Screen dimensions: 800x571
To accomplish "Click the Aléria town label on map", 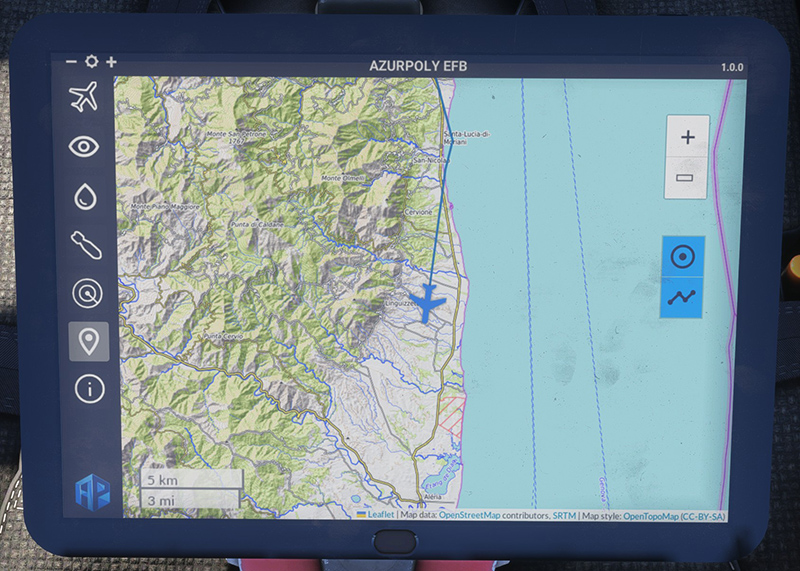I will pyautogui.click(x=432, y=496).
